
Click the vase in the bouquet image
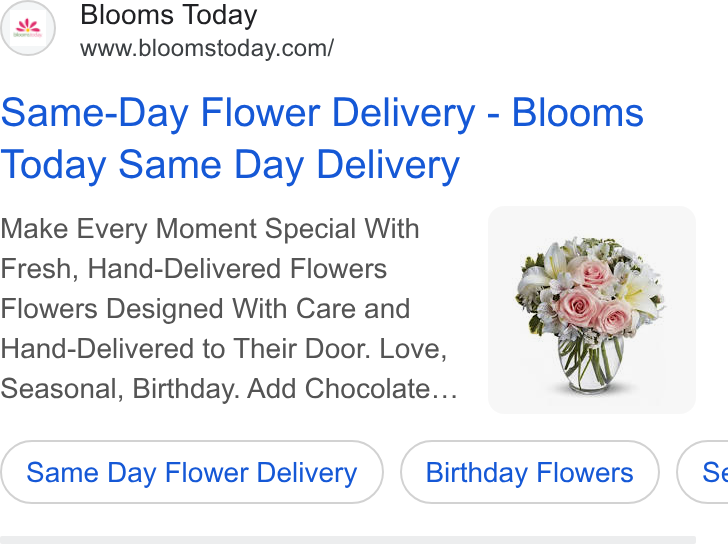click(591, 362)
